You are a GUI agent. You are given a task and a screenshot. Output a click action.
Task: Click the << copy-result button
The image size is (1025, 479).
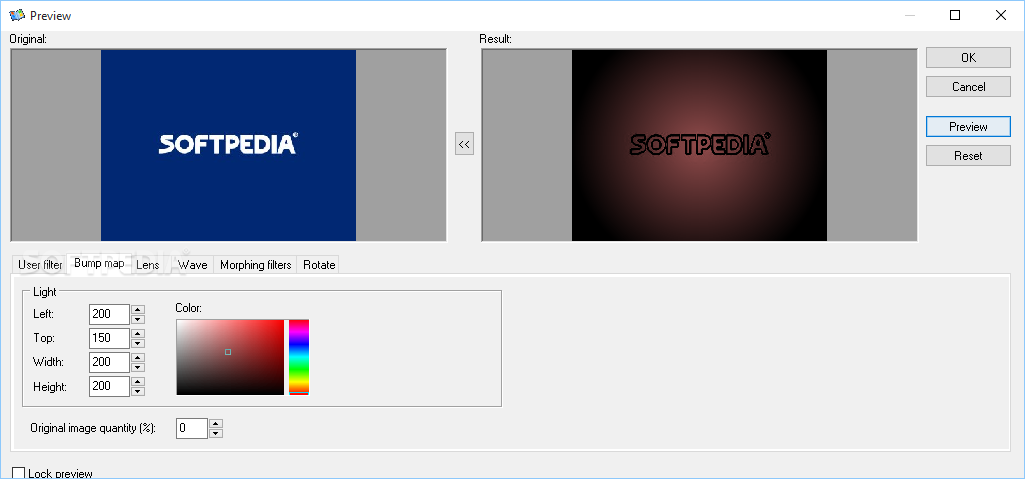tap(464, 144)
